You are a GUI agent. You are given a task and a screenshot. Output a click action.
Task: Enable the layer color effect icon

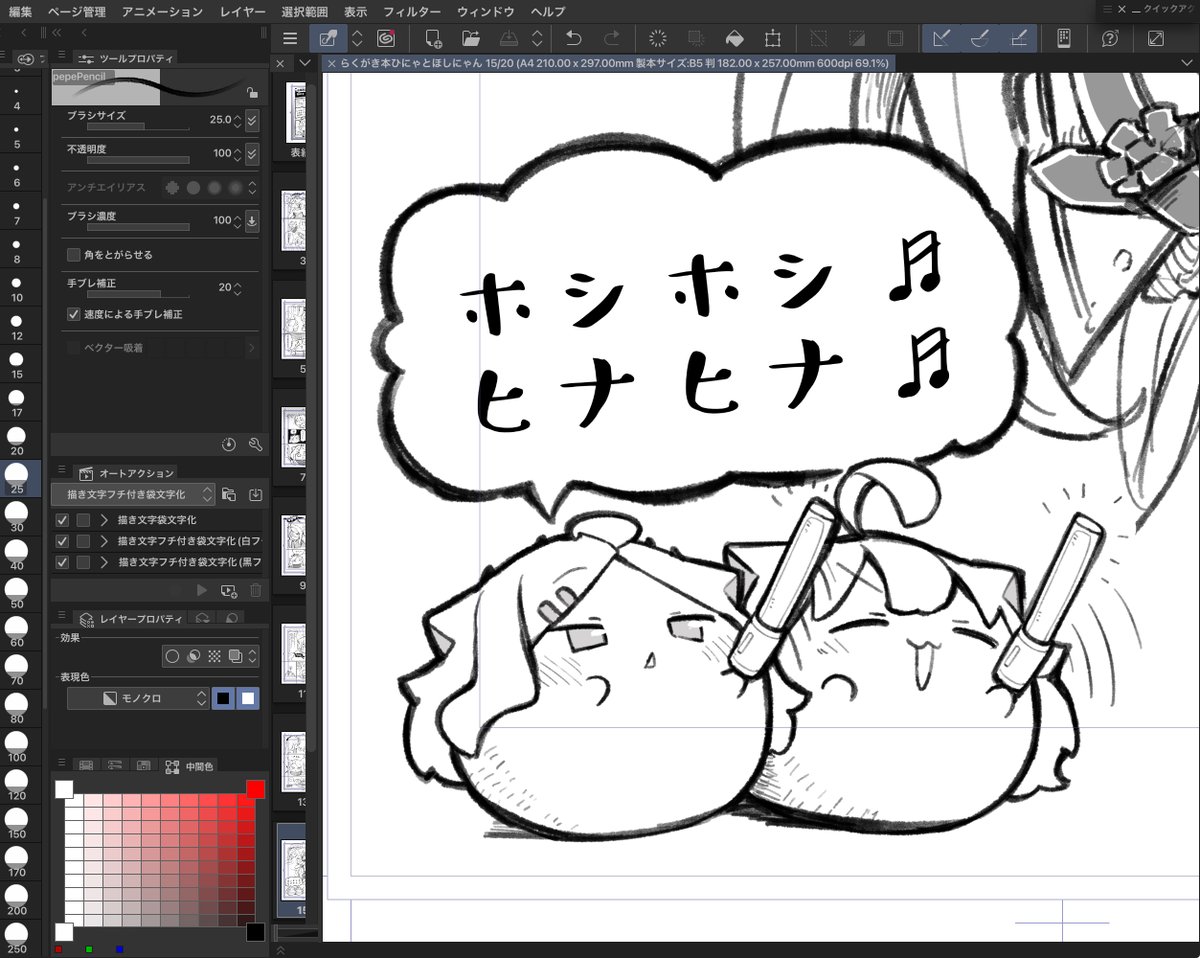point(235,657)
